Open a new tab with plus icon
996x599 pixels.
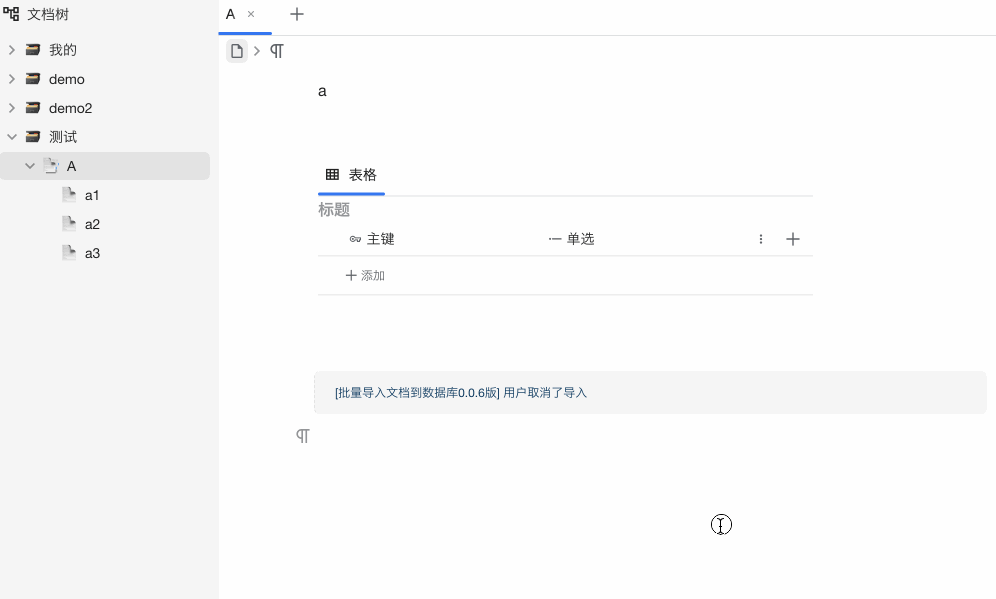click(297, 14)
